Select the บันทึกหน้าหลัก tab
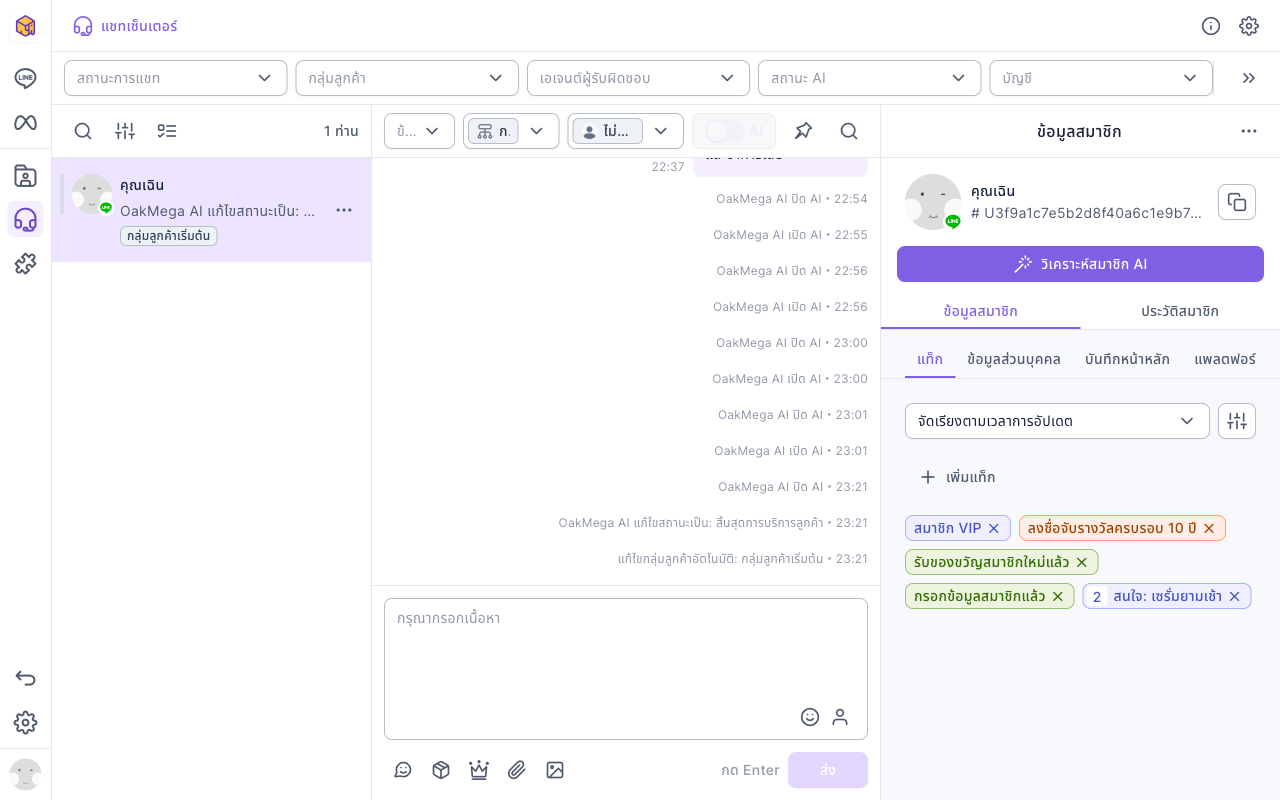 [x=1127, y=359]
